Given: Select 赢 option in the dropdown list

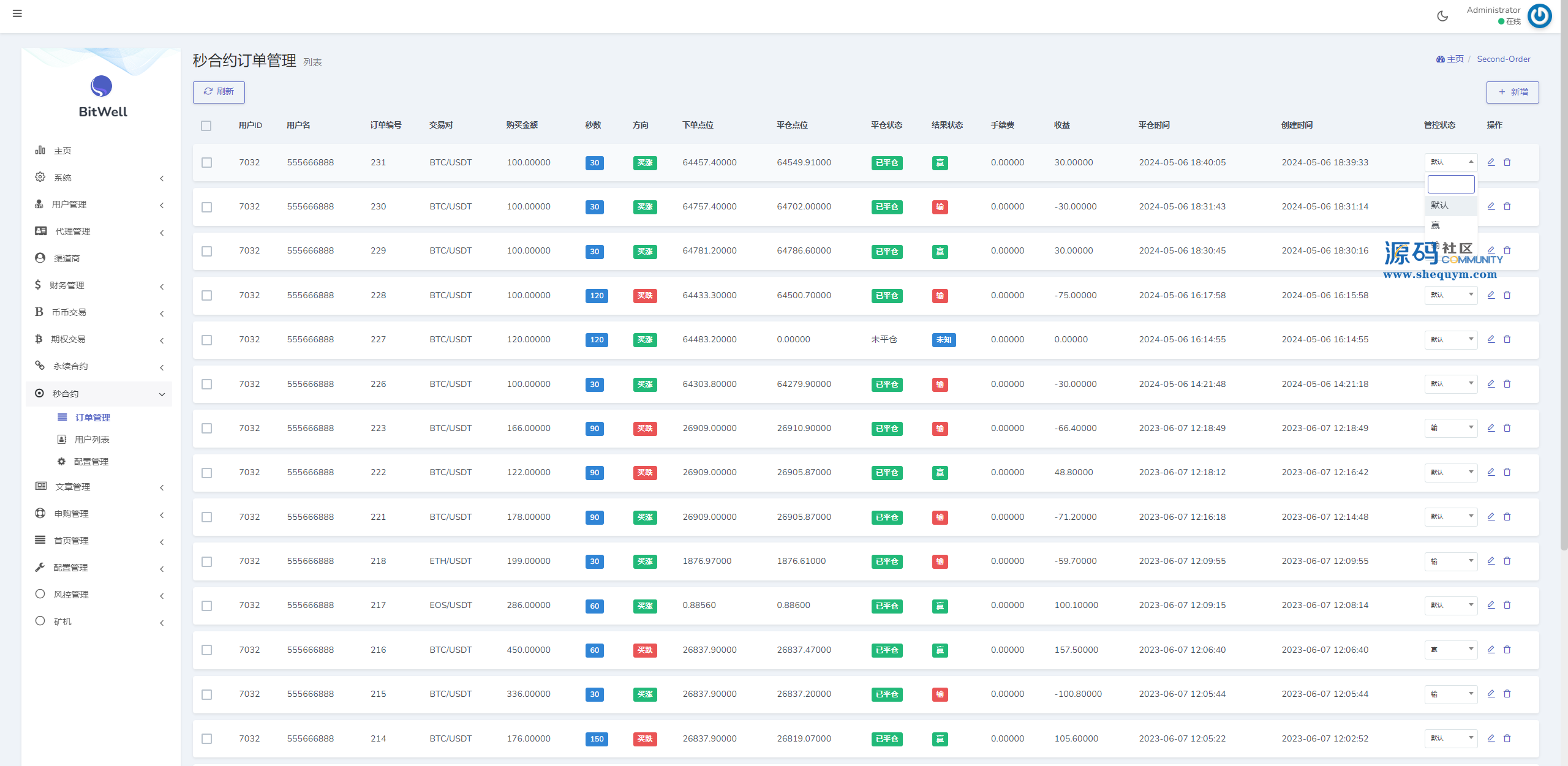Looking at the screenshot, I should coord(1451,225).
